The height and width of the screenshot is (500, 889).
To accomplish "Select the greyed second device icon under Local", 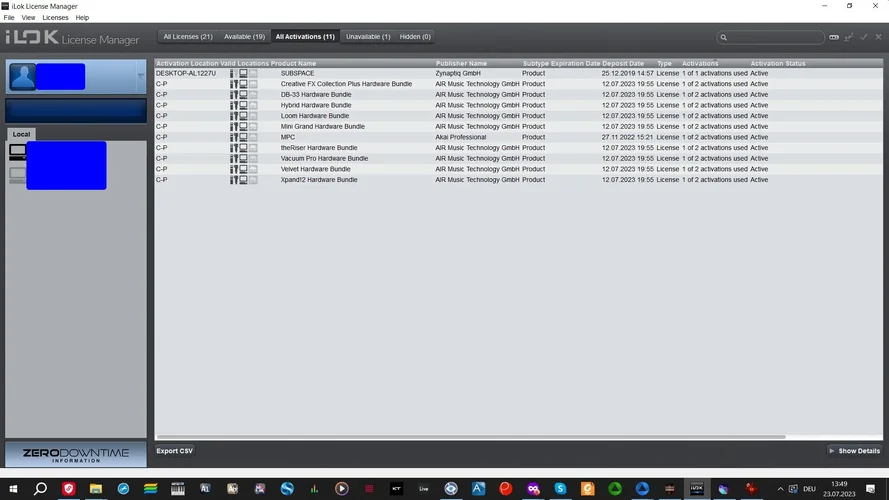I will click(x=18, y=175).
